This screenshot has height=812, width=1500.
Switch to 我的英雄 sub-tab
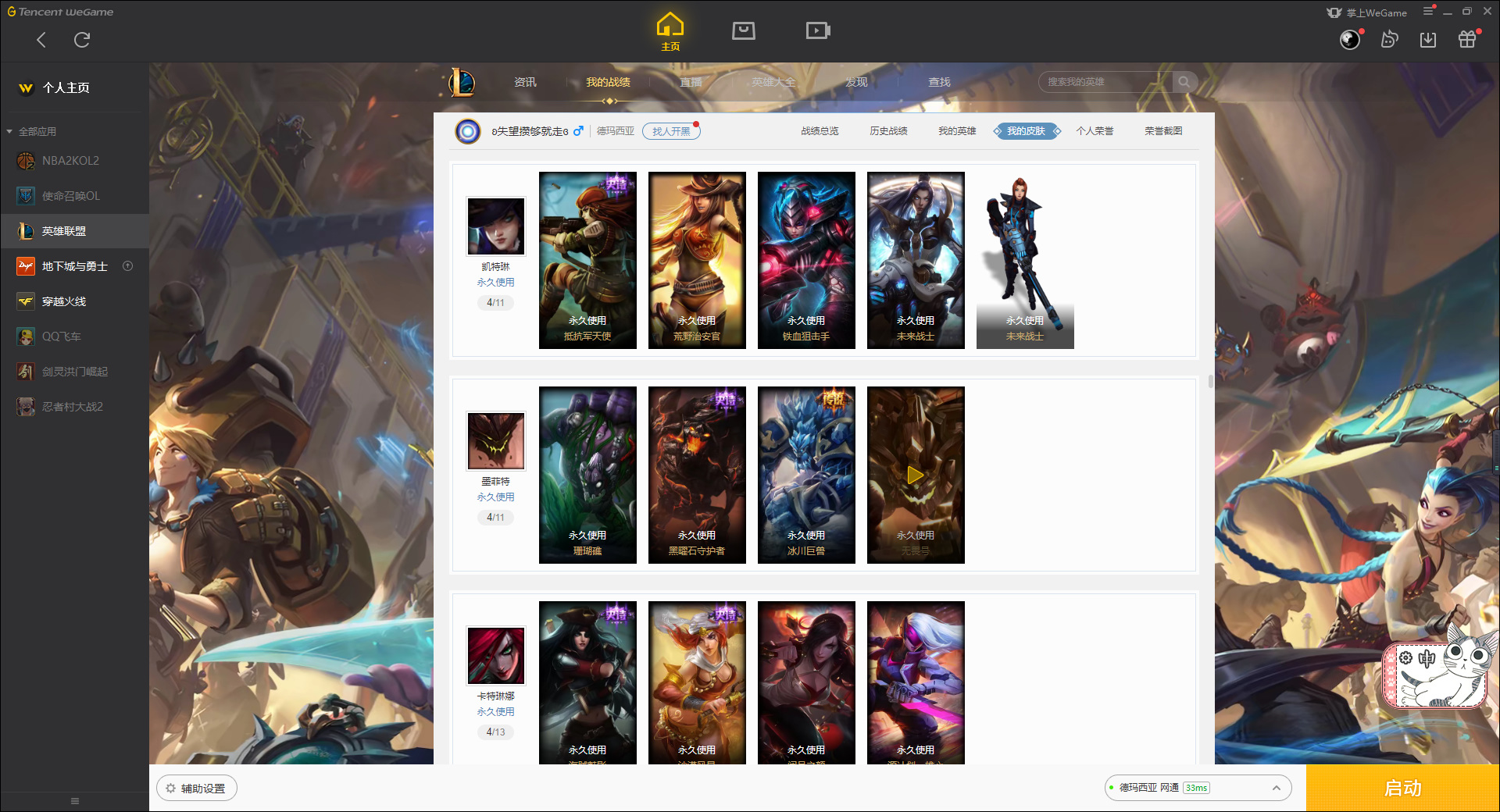(957, 131)
